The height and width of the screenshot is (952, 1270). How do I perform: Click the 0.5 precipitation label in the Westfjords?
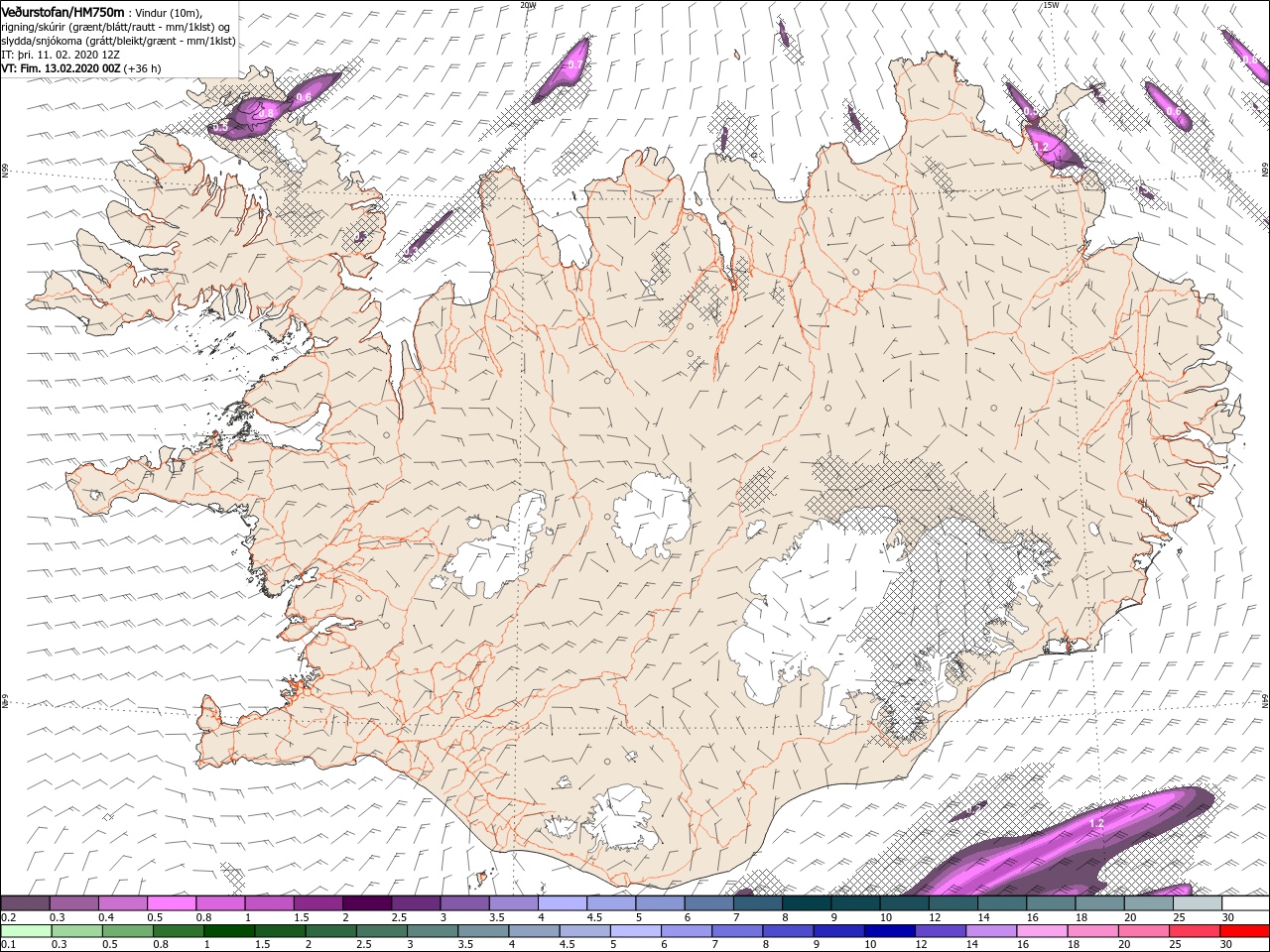tap(219, 127)
